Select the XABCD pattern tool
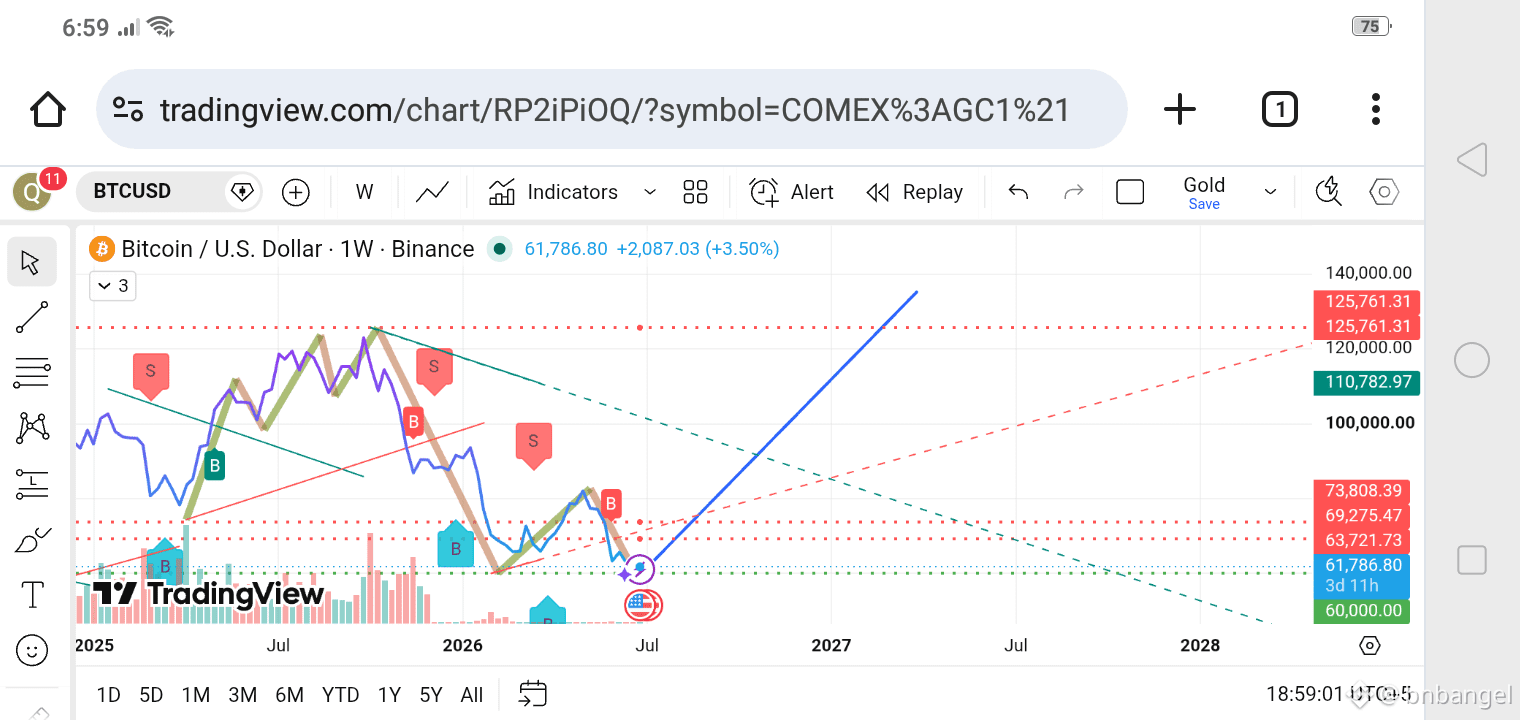The height and width of the screenshot is (720, 1520). [x=32, y=428]
